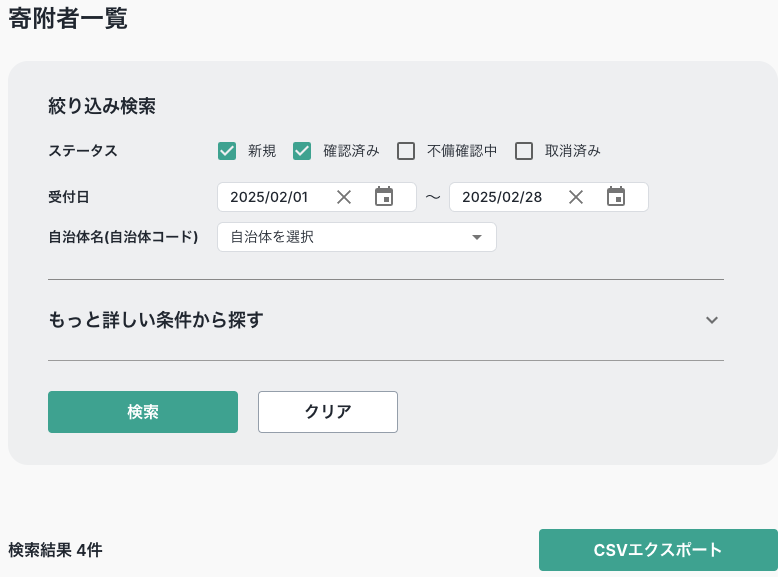Focus the end date field showing 2025/02/28

coord(502,197)
